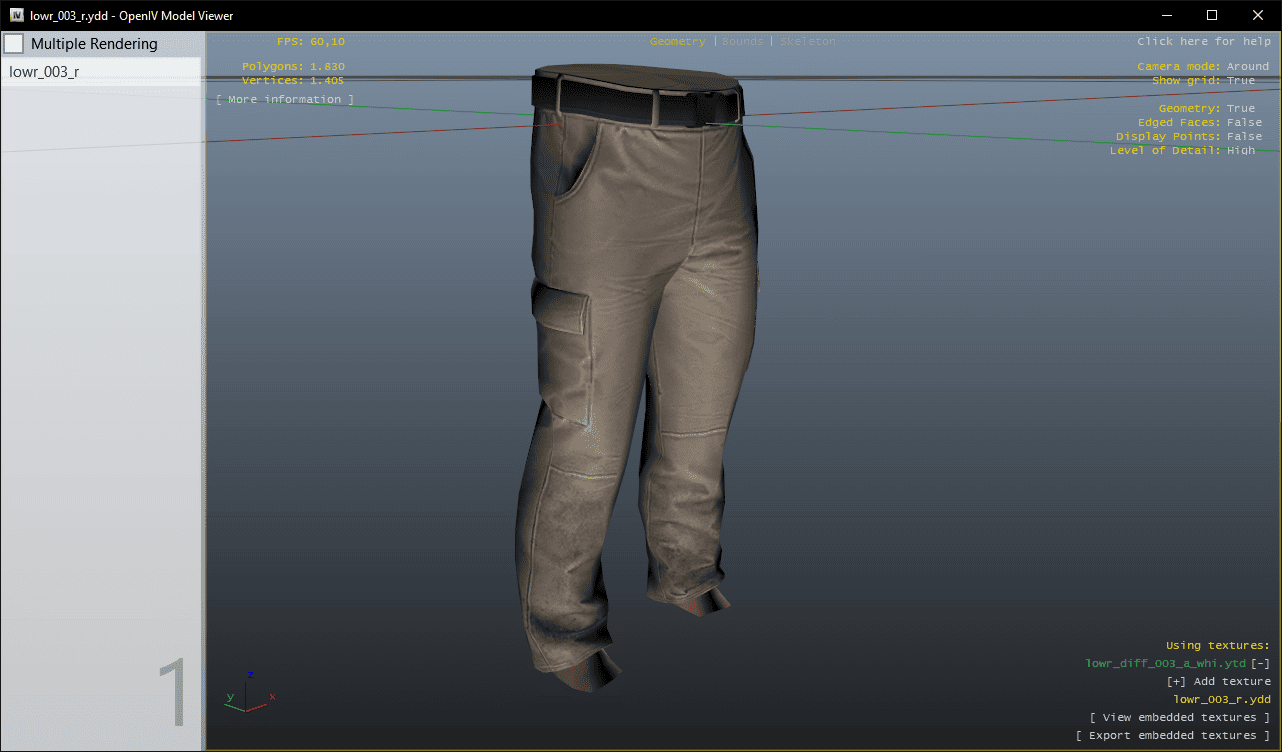Change Level of Detail setting
Viewport: 1282px width, 752px height.
point(1240,150)
